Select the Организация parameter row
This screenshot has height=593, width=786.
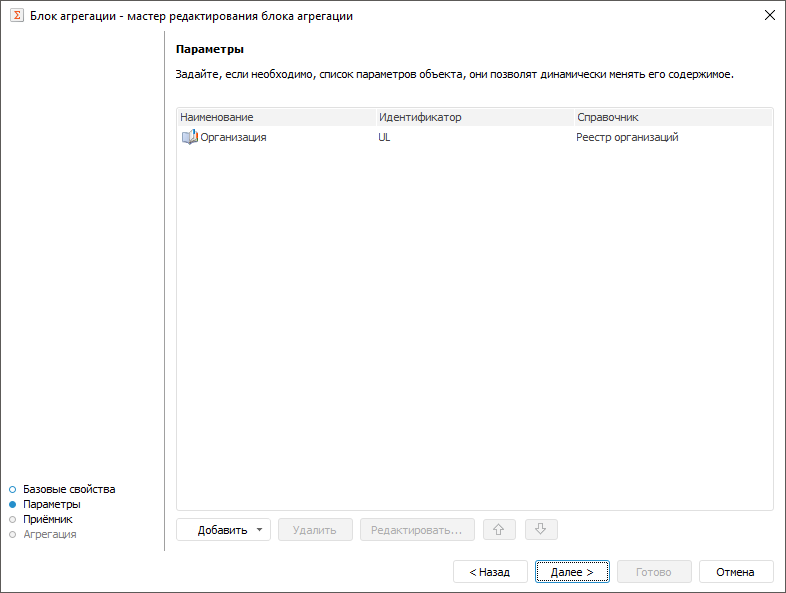pos(233,137)
